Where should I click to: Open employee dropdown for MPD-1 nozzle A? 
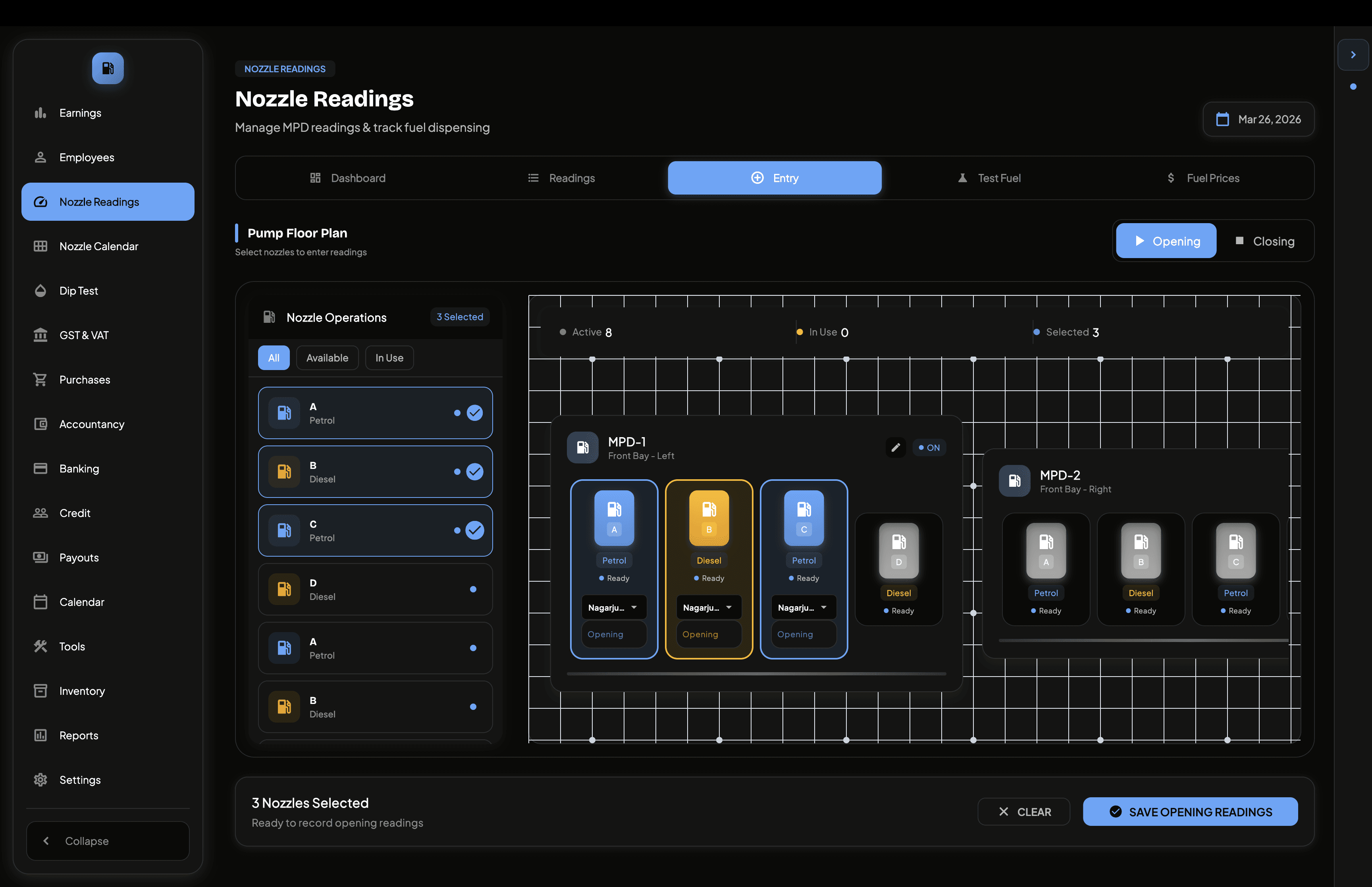click(x=614, y=607)
